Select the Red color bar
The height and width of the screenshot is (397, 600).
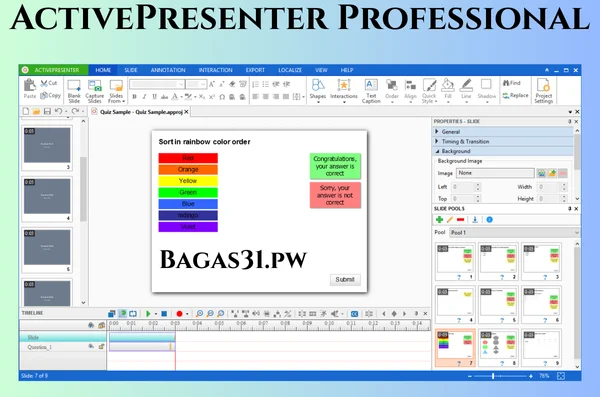point(188,158)
